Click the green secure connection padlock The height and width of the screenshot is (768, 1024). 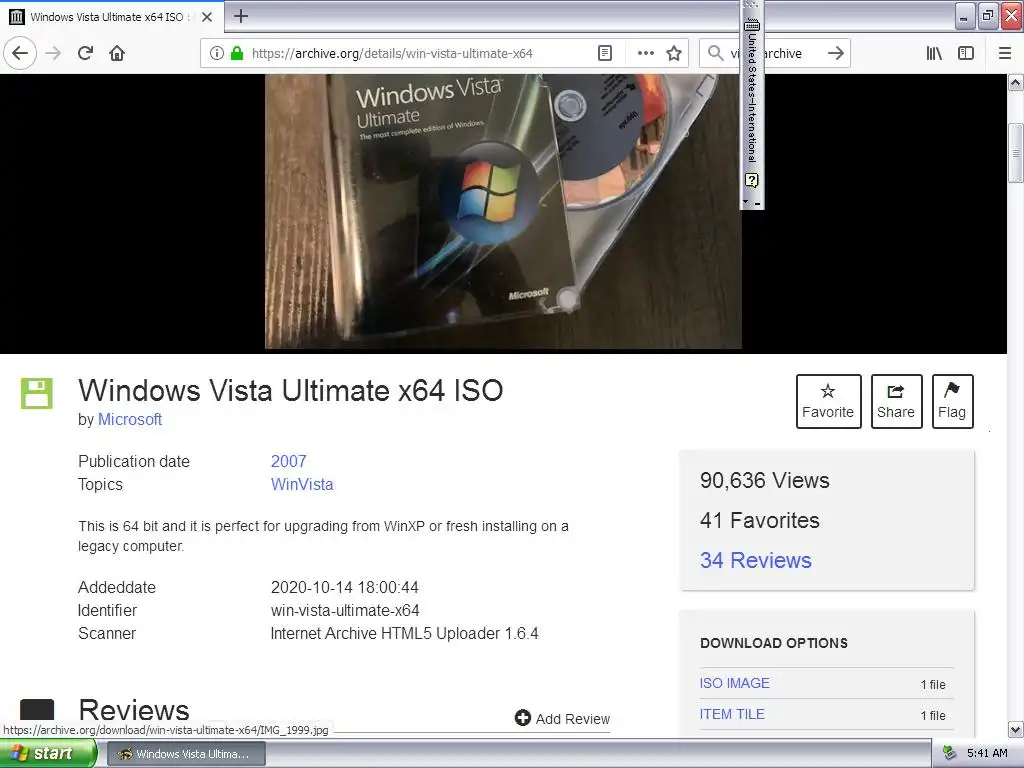(x=237, y=54)
